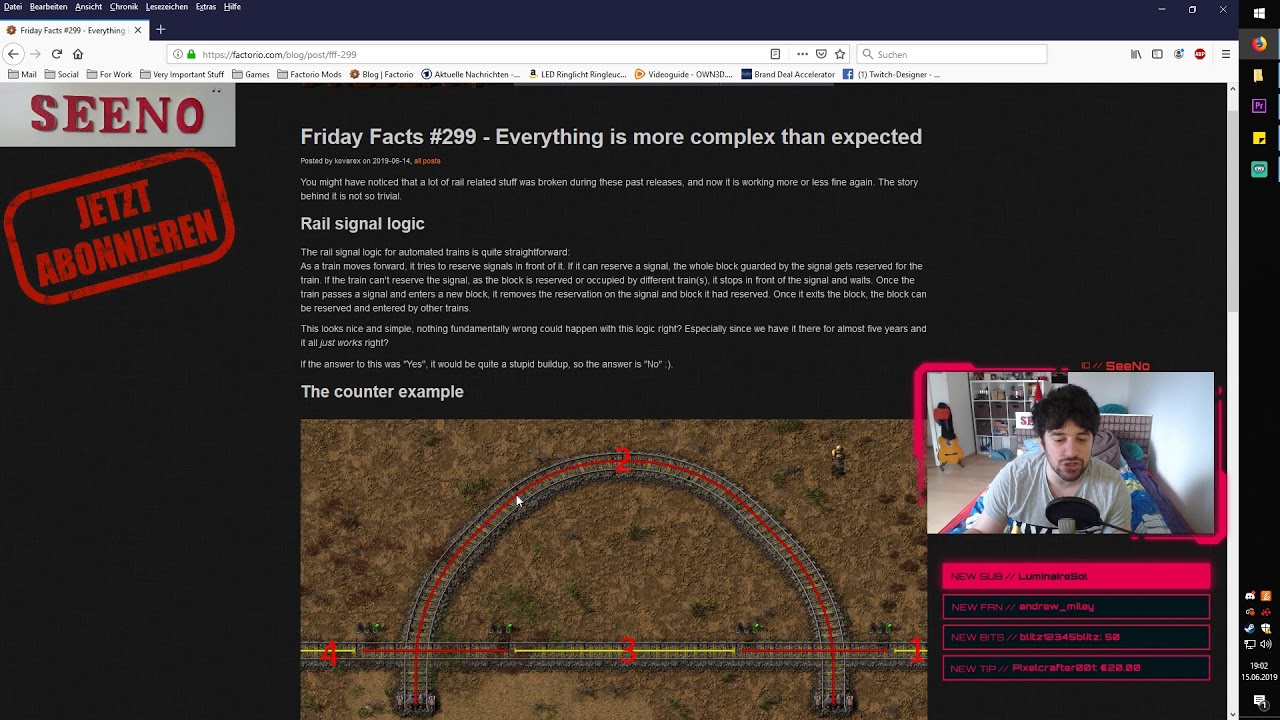
Task: Open the Windows notification center icon
Action: (x=1259, y=701)
